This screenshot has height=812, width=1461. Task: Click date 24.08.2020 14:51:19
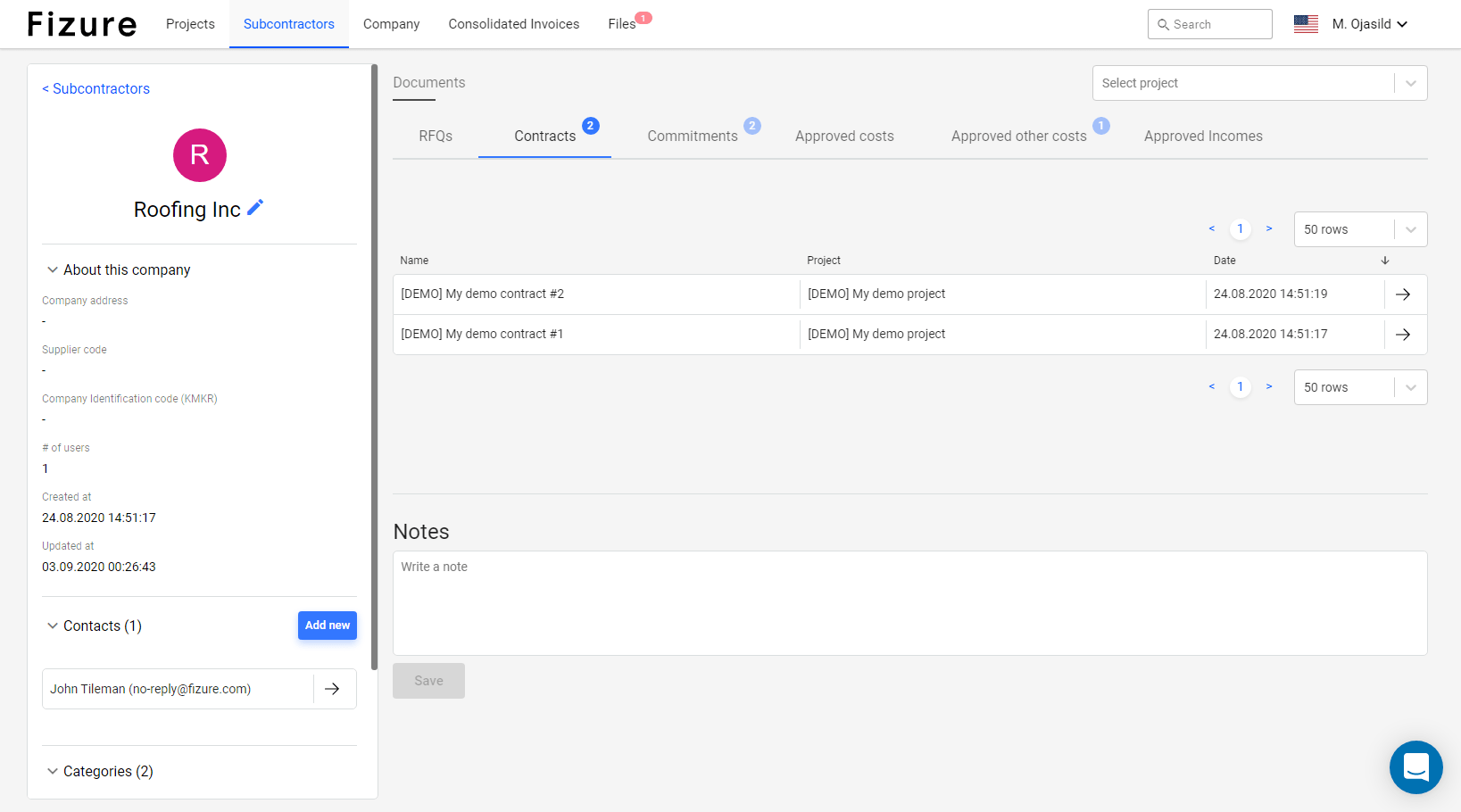click(x=1271, y=294)
